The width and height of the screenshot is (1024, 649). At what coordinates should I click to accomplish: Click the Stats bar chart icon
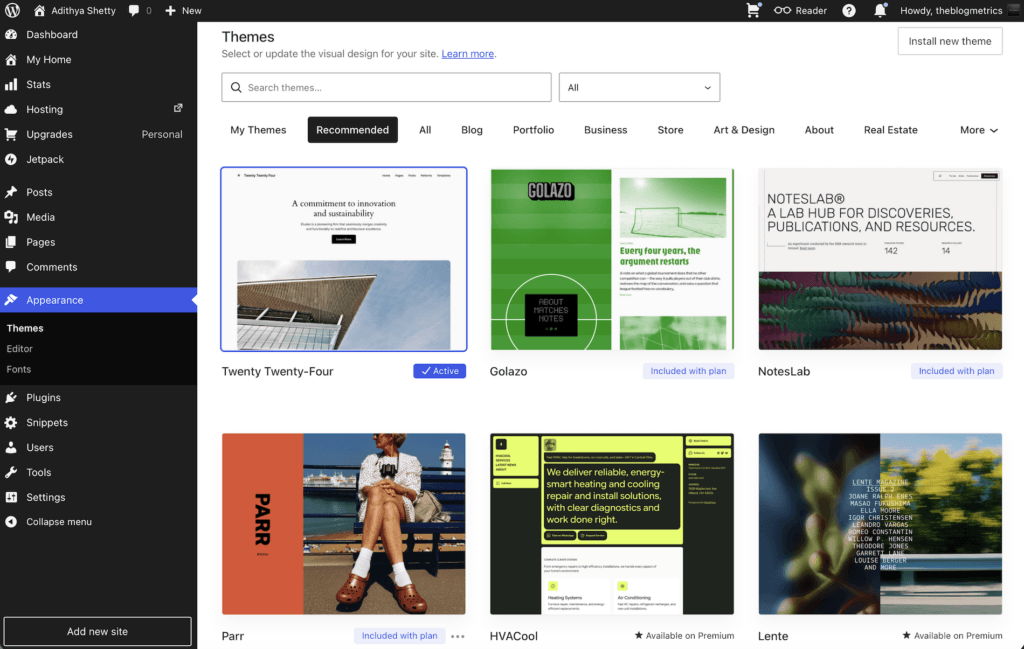[11, 84]
